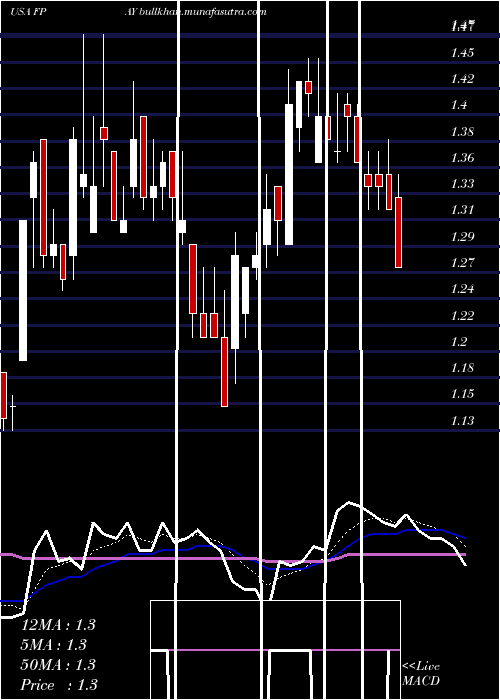
Task: Click the 1.29 price axis label
Action: [463, 237]
